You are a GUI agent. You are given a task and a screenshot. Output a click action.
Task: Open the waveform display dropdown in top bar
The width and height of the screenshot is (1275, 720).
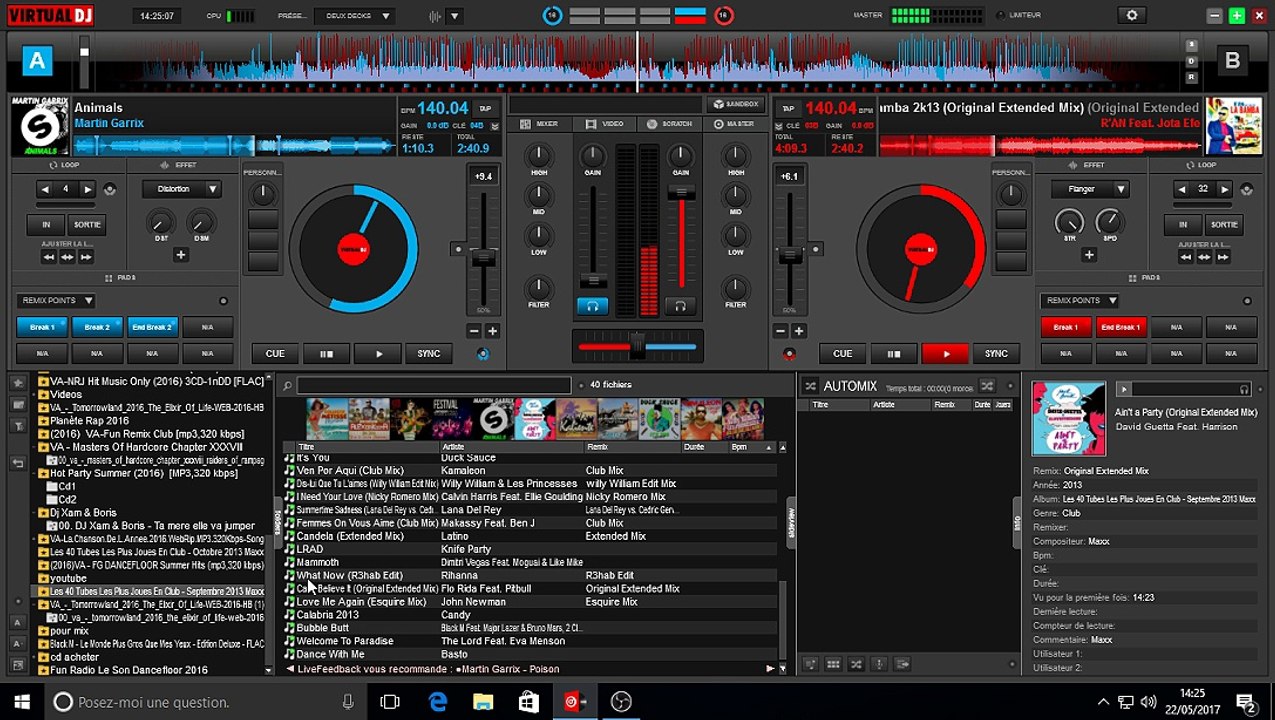pyautogui.click(x=455, y=16)
